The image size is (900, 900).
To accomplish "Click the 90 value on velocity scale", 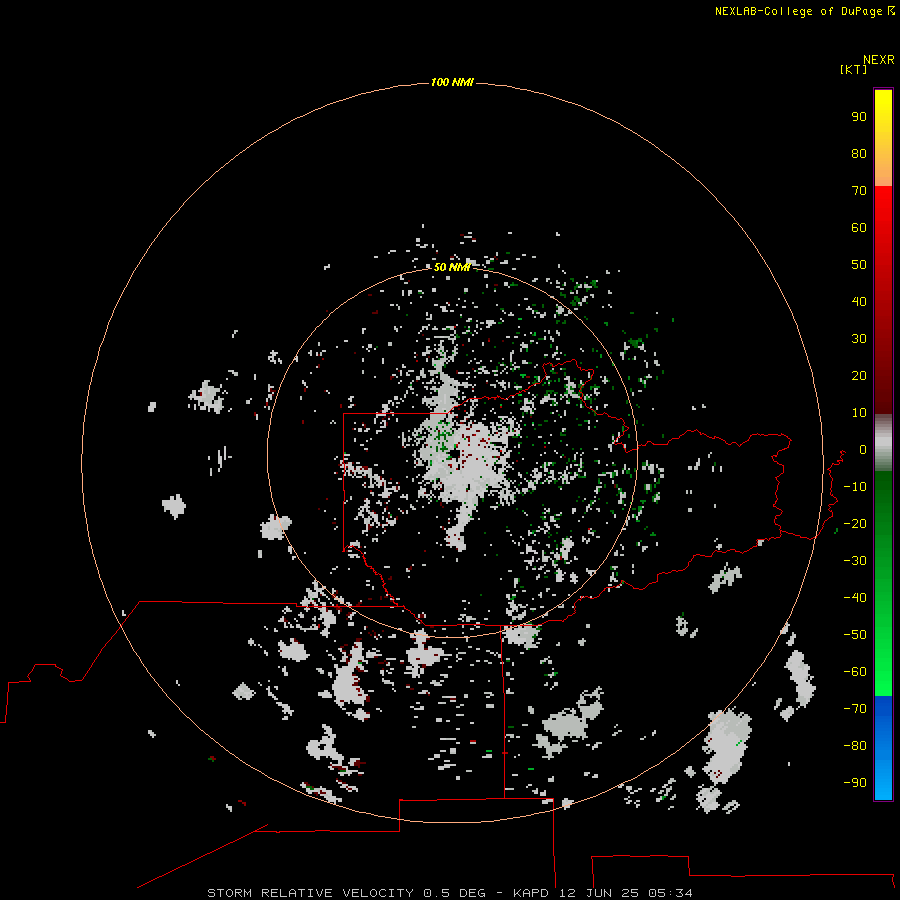I will (859, 117).
